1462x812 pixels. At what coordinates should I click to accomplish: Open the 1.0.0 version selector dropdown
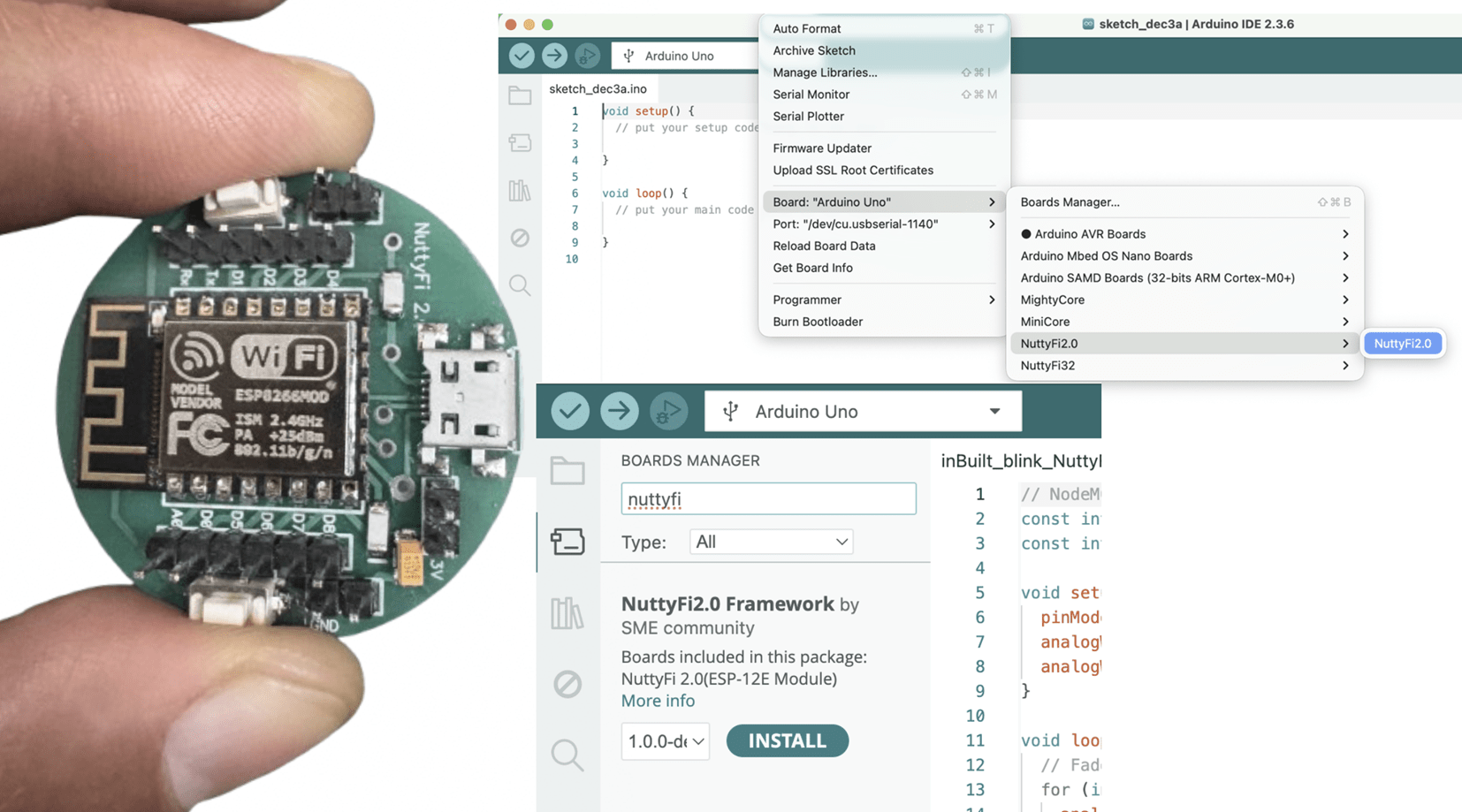pos(665,741)
